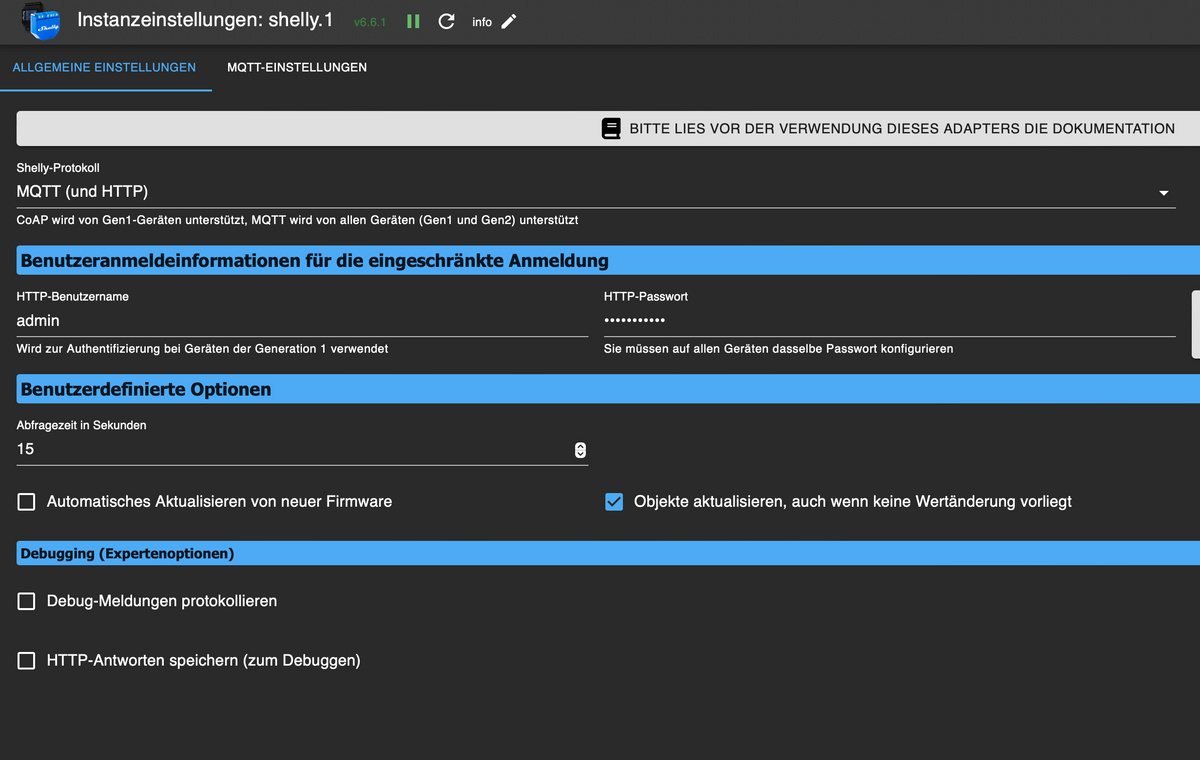
Task: Focus the HTTP-Passwort field
Action: [x=890, y=321]
